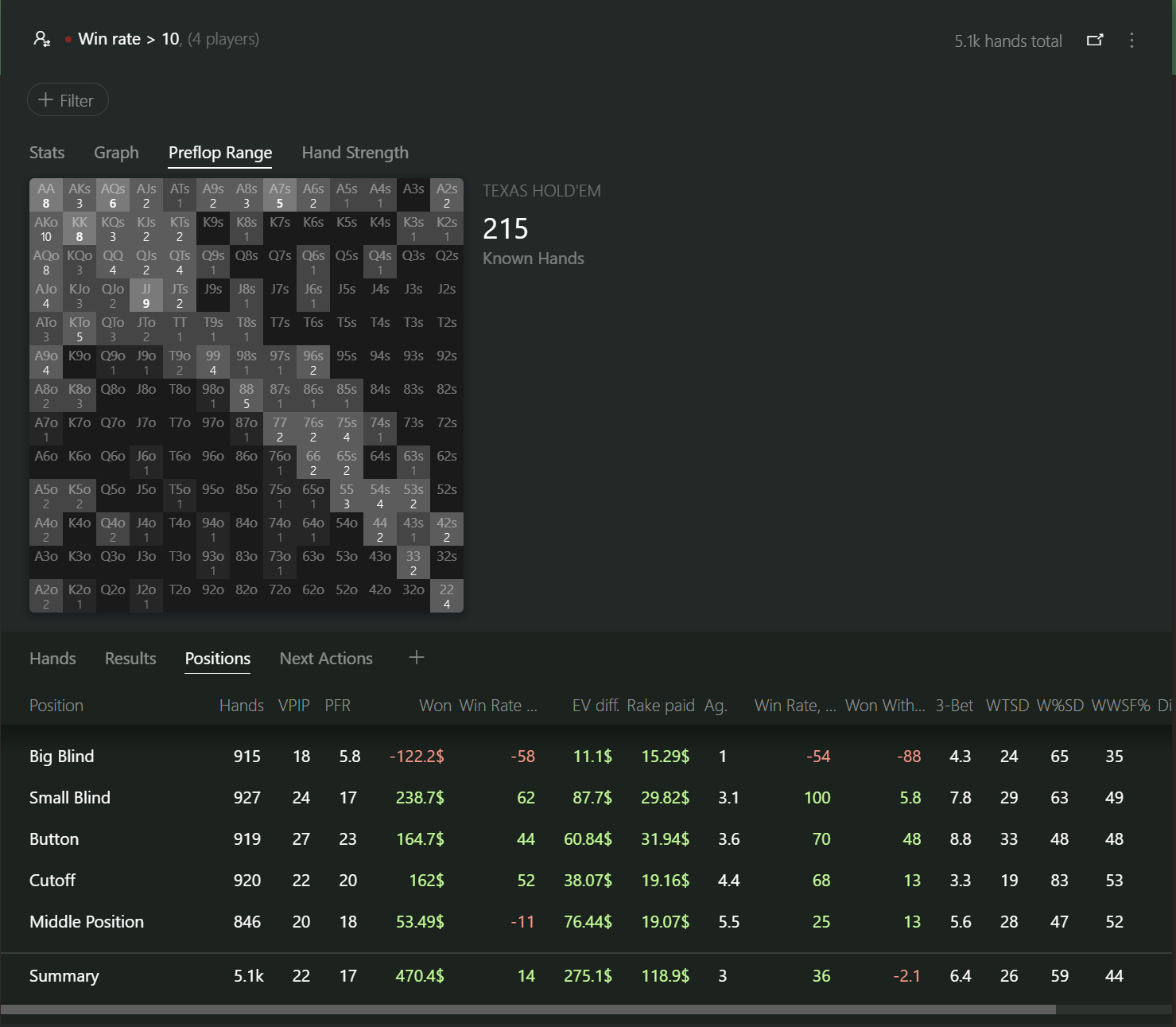The height and width of the screenshot is (1027, 1176).
Task: Sort by EV diff. column header
Action: [596, 706]
